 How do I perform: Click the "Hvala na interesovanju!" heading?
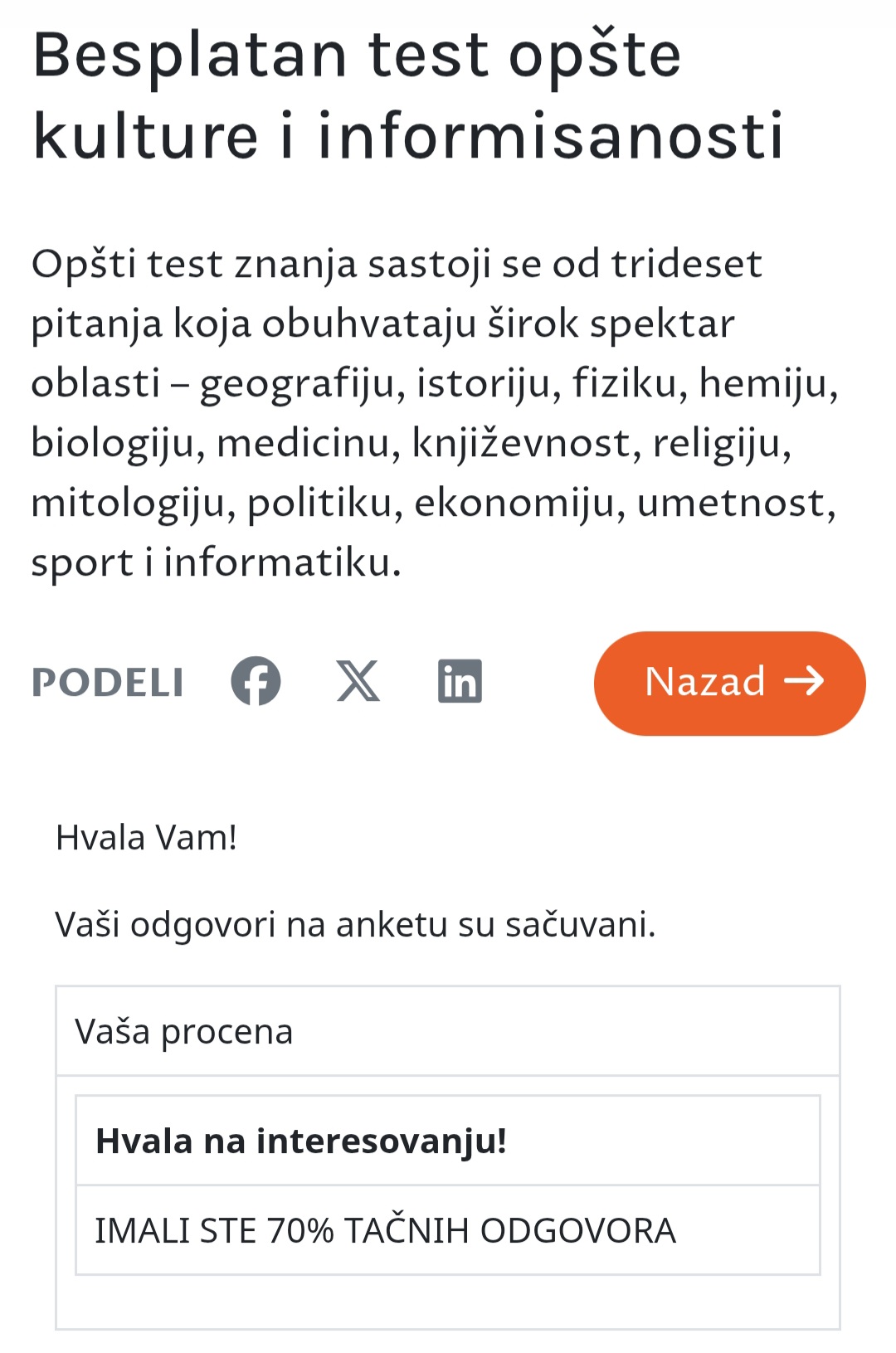tap(301, 1141)
